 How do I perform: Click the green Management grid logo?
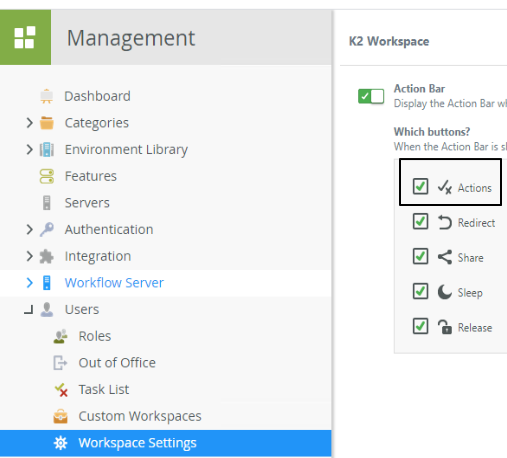[25, 37]
